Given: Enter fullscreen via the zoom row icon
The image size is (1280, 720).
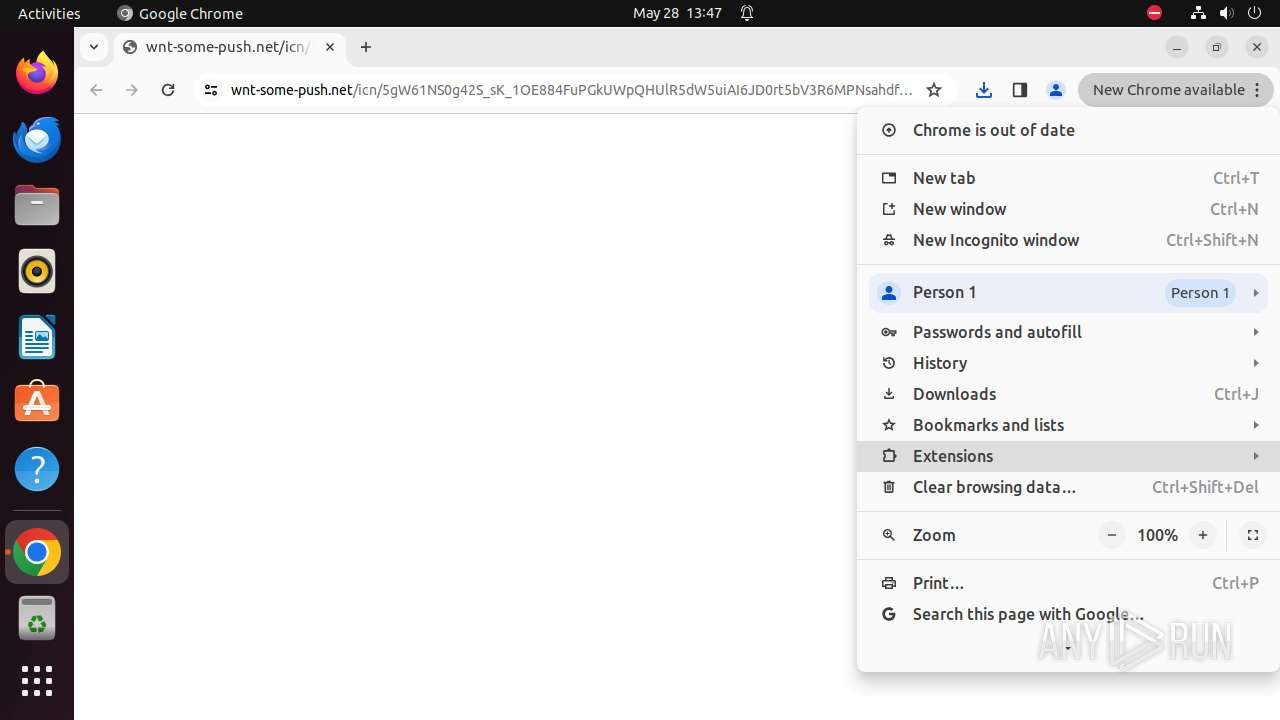Looking at the screenshot, I should click(1252, 535).
